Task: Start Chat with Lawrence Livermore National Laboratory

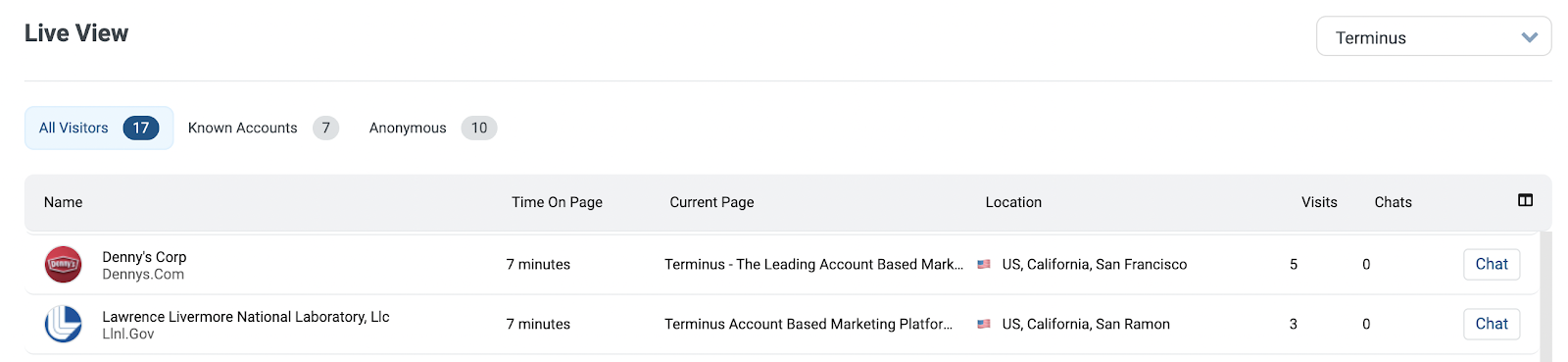Action: [x=1492, y=325]
